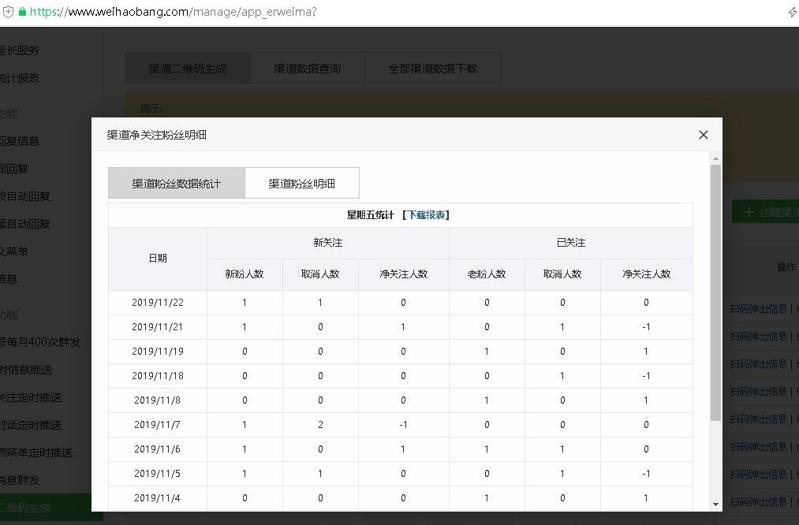The height and width of the screenshot is (525, 799).
Task: Click the 日期 column header
Action: click(x=157, y=258)
